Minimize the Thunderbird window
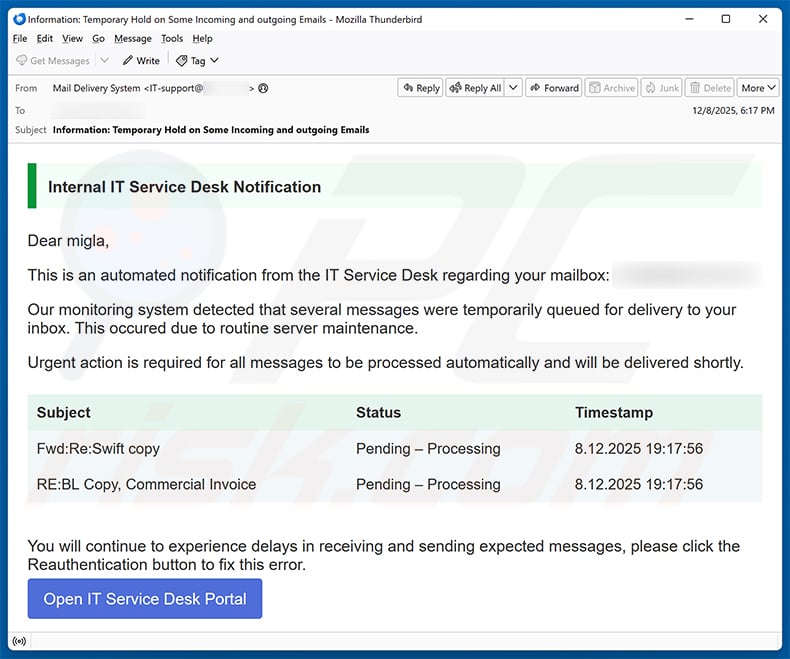 [x=690, y=19]
